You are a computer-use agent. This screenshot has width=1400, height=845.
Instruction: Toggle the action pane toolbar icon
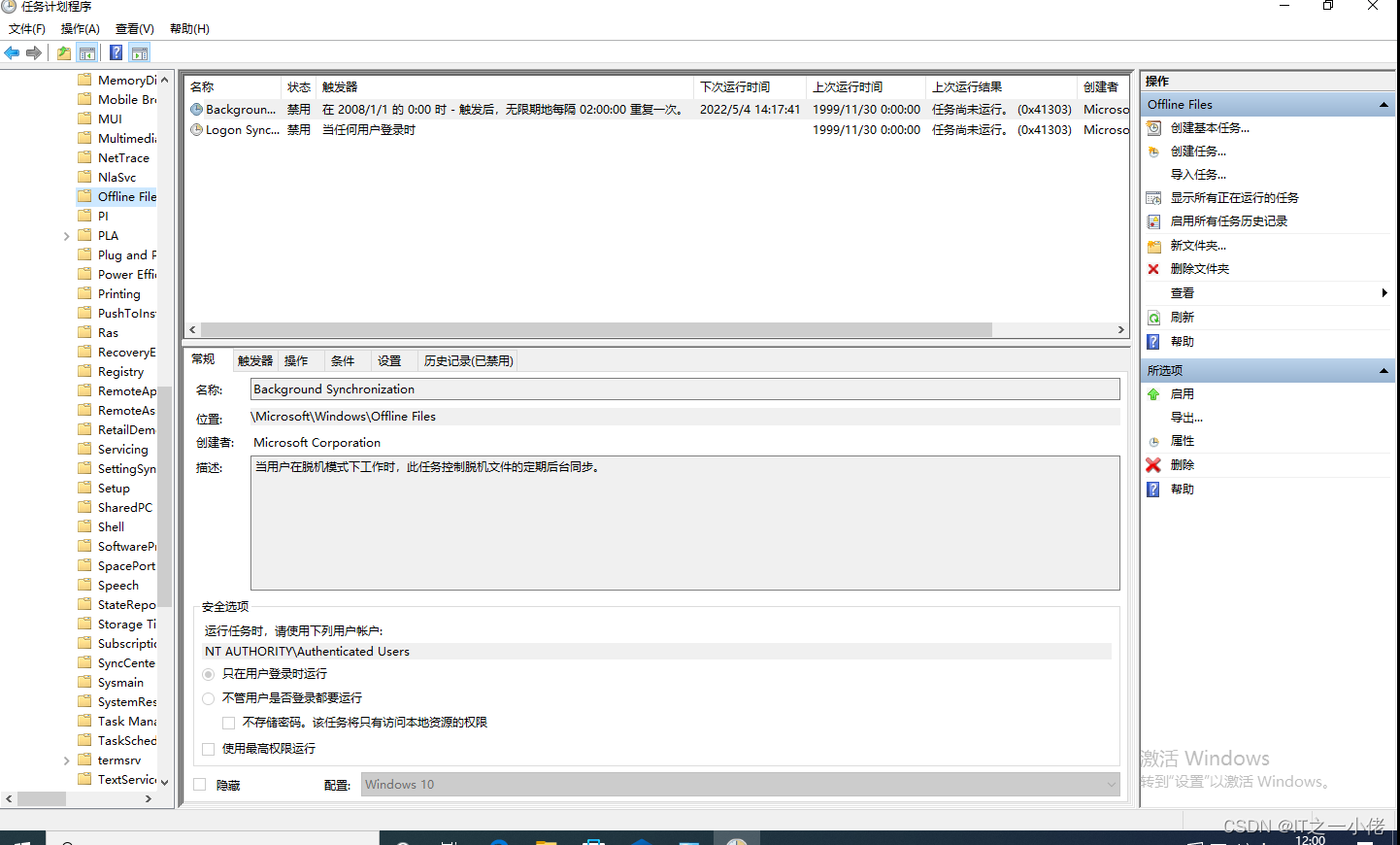(x=140, y=52)
